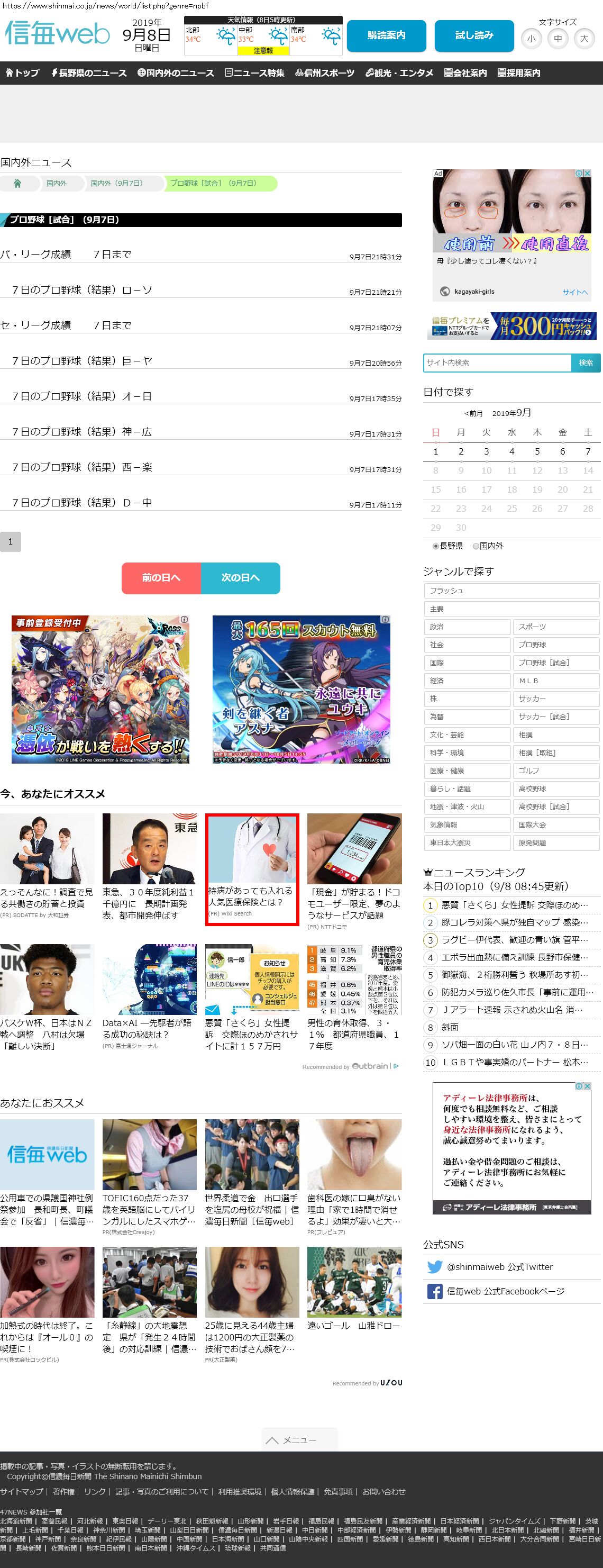Open ranking item 1 悪質「さくら」
Screen dimensions: 603x1568
pos(515,905)
